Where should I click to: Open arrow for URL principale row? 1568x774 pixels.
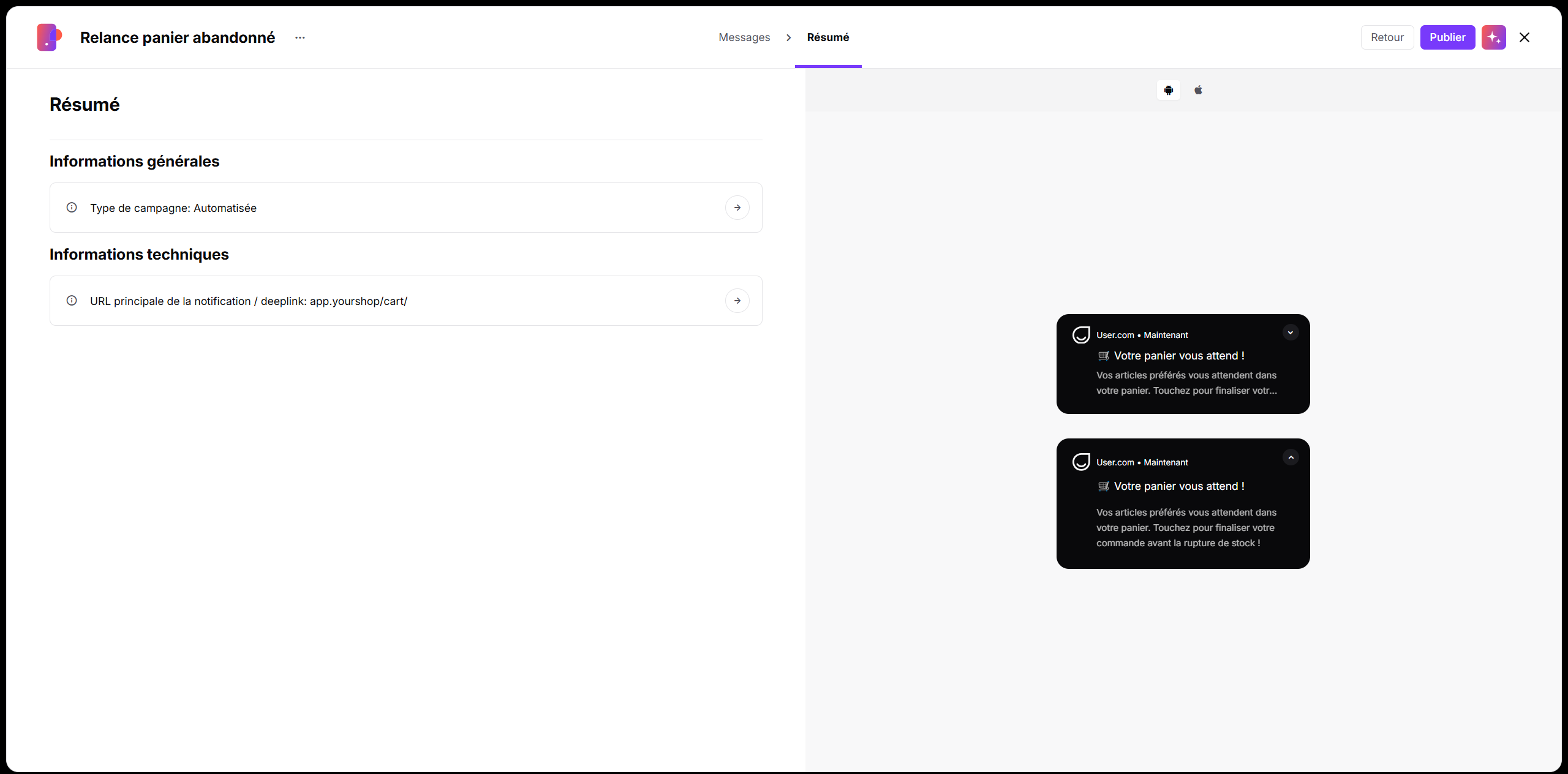pos(737,301)
